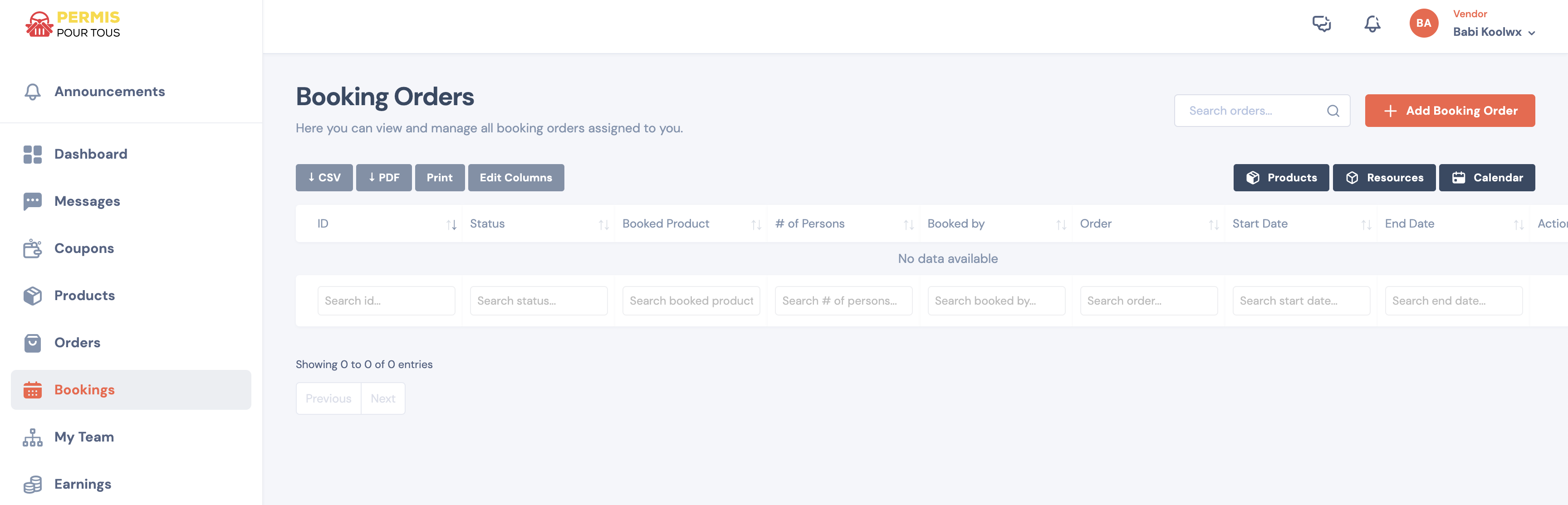Download the table as CSV

click(324, 178)
